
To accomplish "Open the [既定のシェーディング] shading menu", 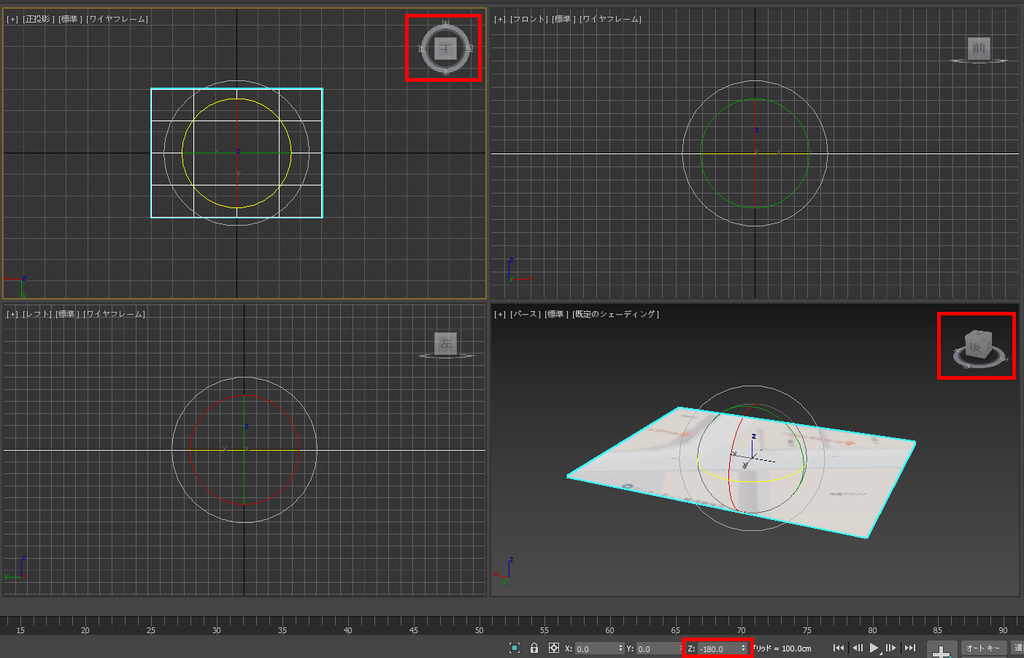I will (616, 314).
